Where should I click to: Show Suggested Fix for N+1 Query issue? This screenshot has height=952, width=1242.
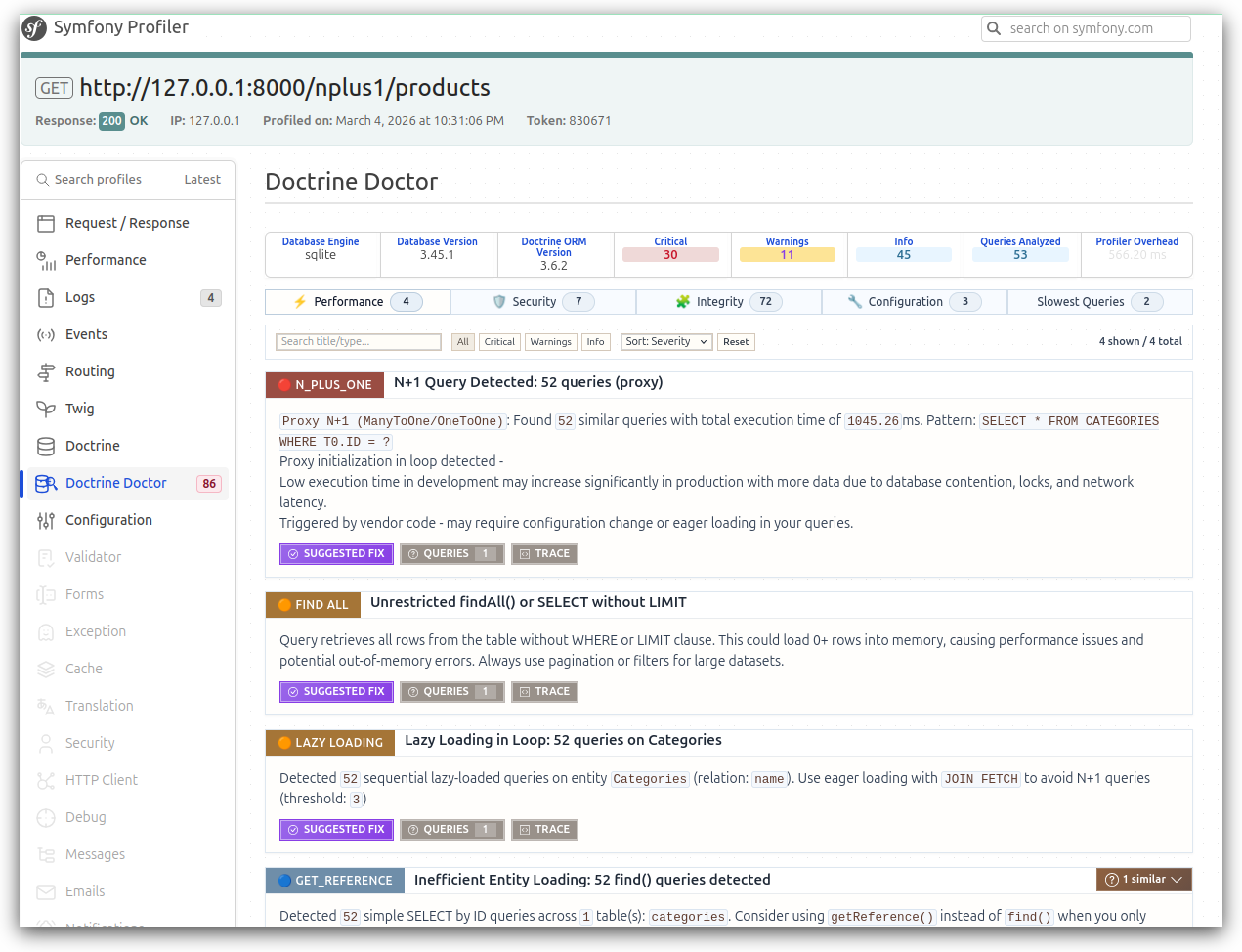click(336, 554)
